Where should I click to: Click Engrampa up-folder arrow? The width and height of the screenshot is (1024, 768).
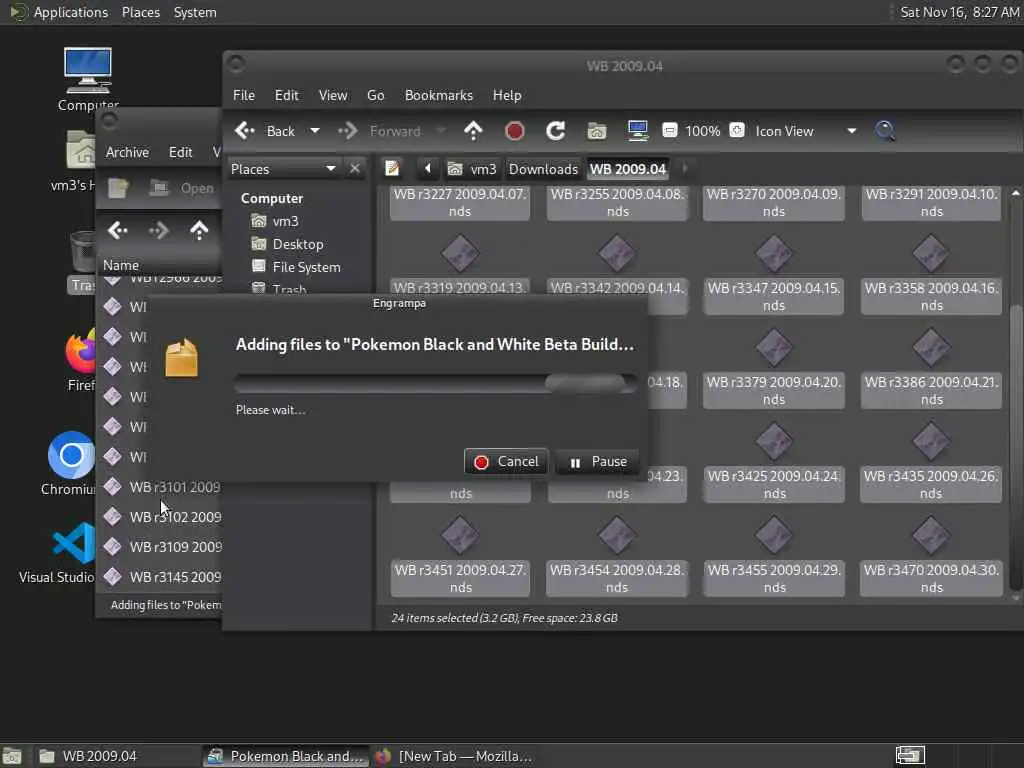199,231
